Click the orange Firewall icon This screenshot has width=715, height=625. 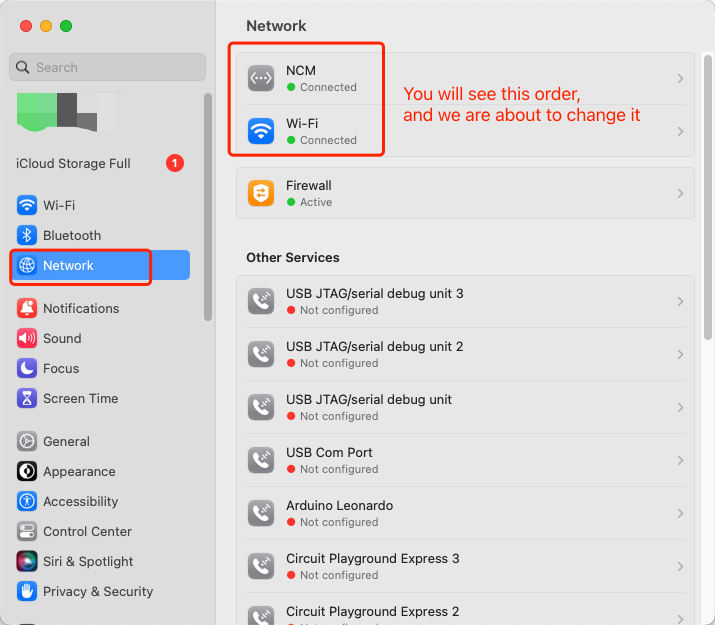[x=261, y=193]
